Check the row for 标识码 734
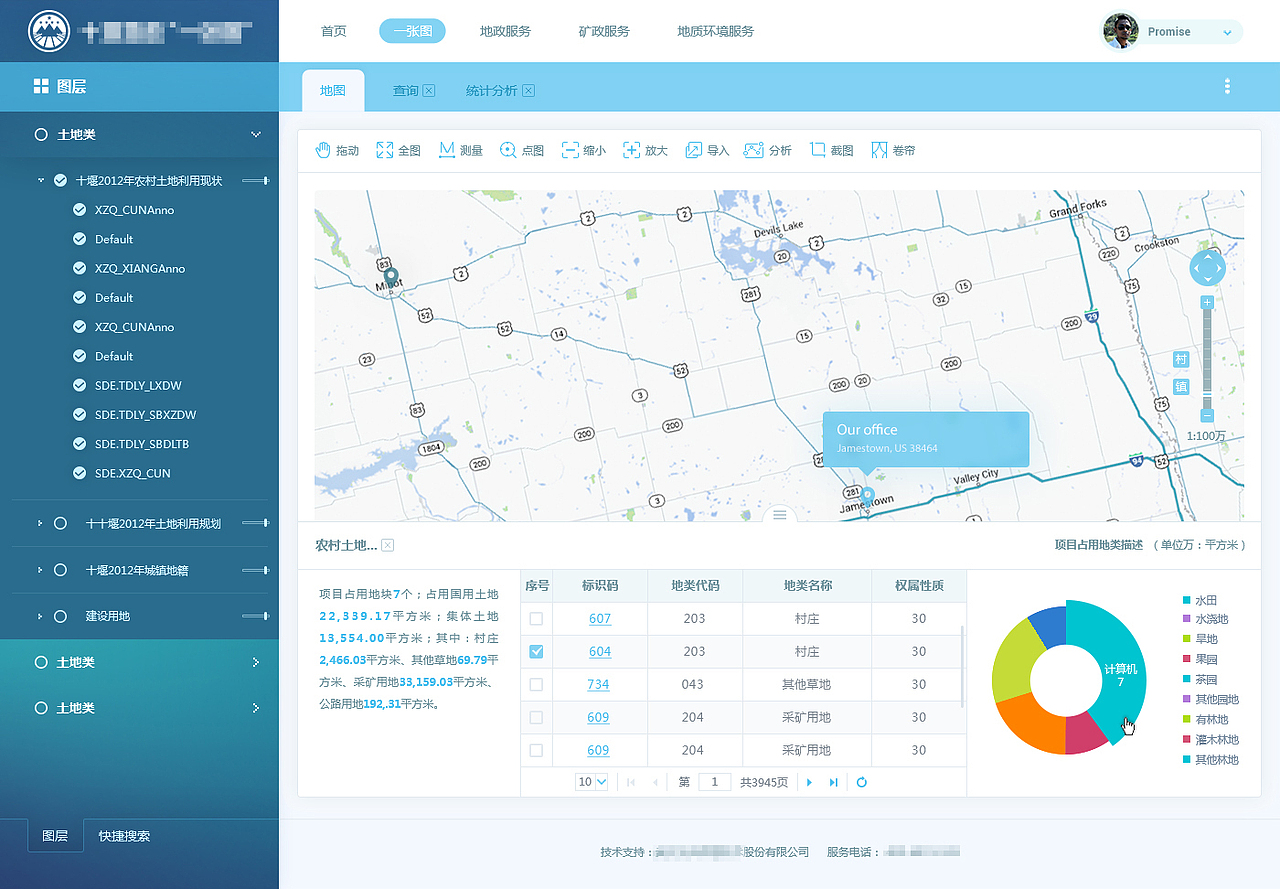Viewport: 1280px width, 889px height. [536, 684]
